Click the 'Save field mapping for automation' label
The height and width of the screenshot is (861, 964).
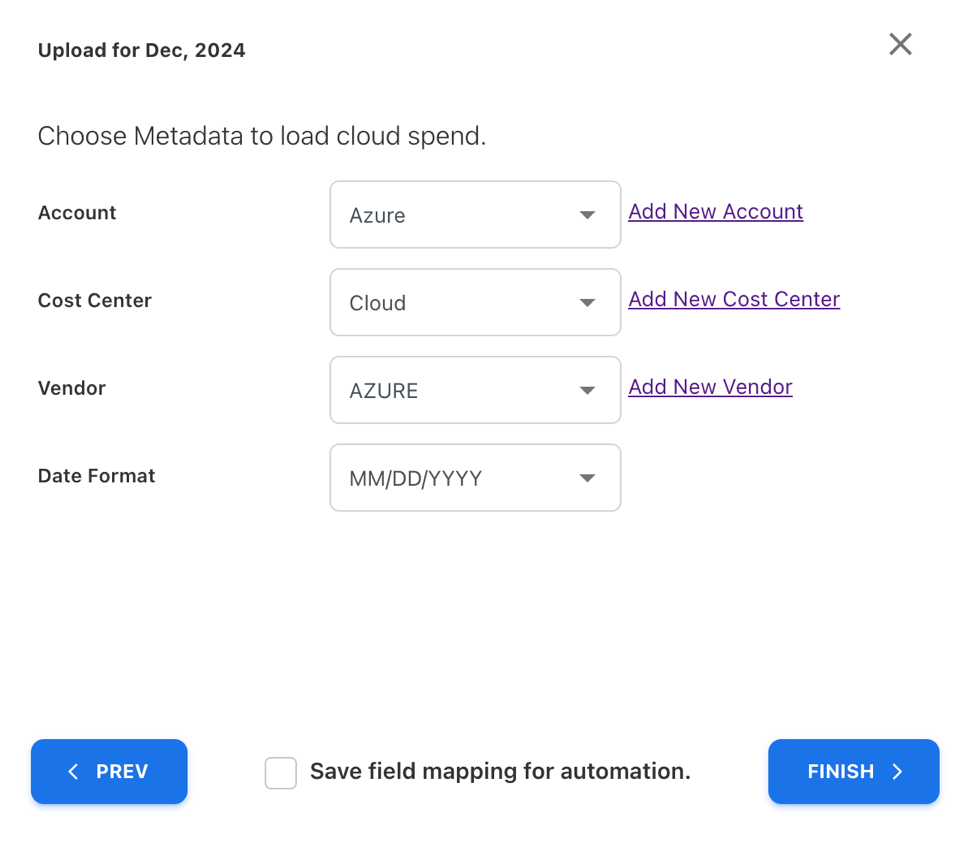pyautogui.click(x=500, y=771)
